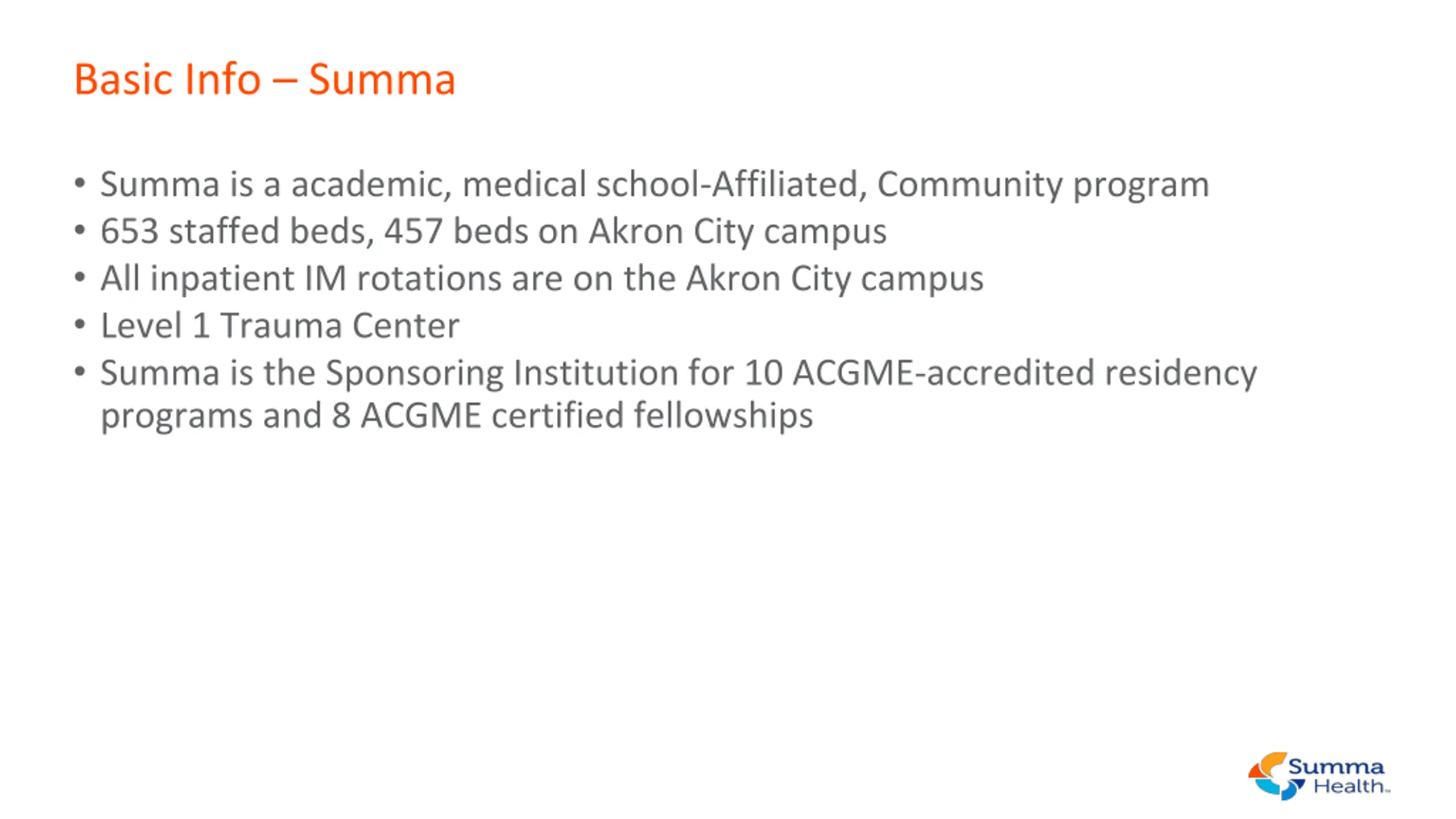Select the Level 1 Trauma Center bullet
Image resolution: width=1456 pixels, height=819 pixels.
[x=280, y=326]
